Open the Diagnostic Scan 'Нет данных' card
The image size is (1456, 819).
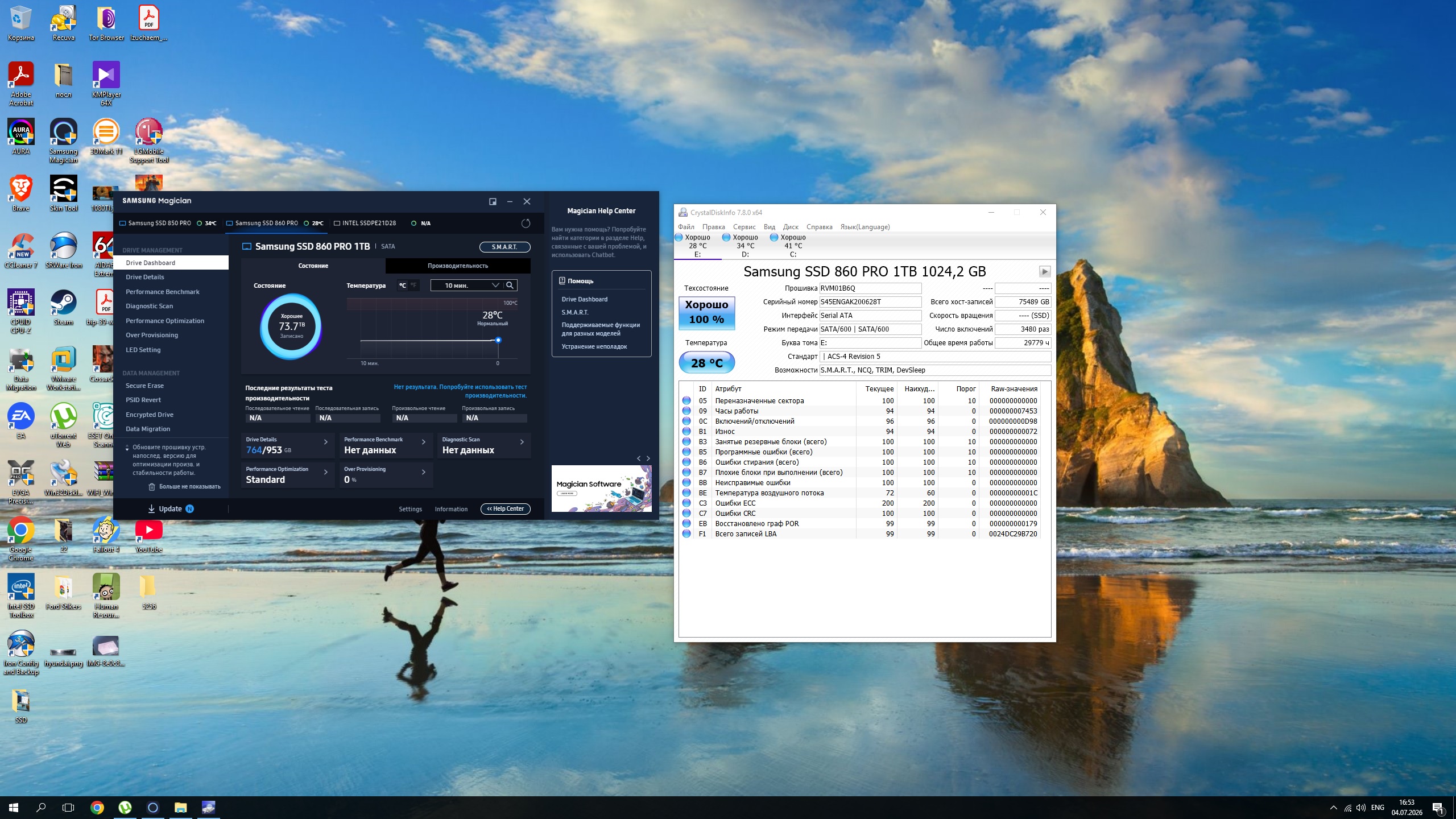coord(484,445)
